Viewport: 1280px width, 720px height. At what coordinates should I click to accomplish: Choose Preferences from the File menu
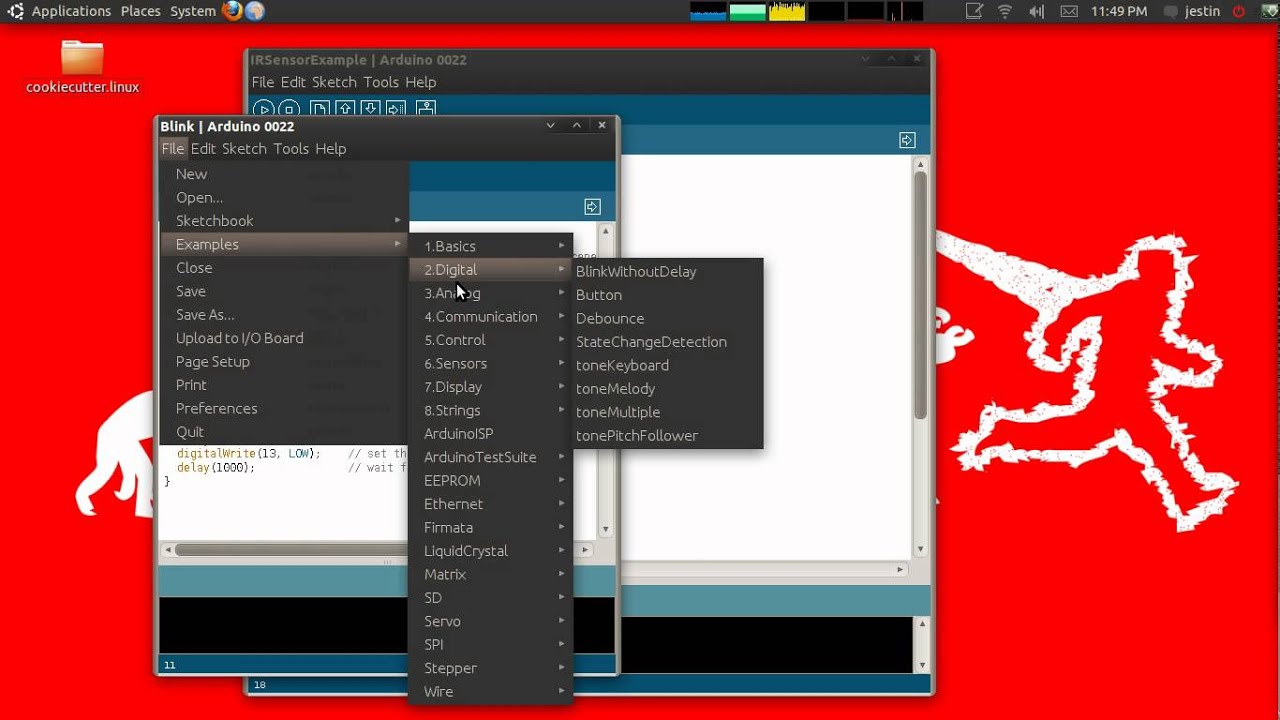(284, 409)
